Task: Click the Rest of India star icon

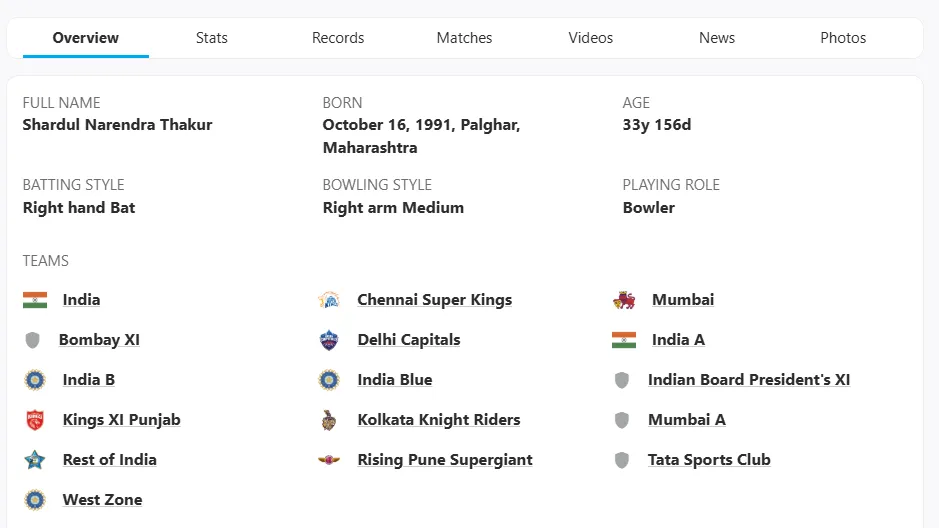Action: [35, 460]
